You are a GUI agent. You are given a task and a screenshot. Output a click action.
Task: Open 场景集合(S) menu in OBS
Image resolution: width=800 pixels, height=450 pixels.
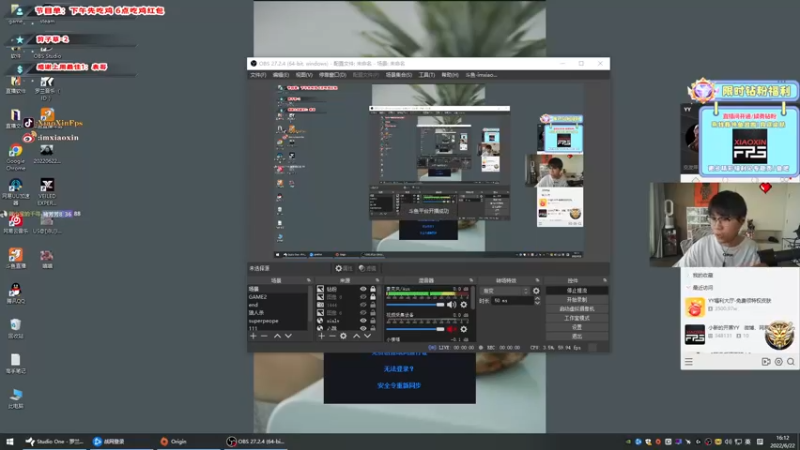tap(398, 75)
